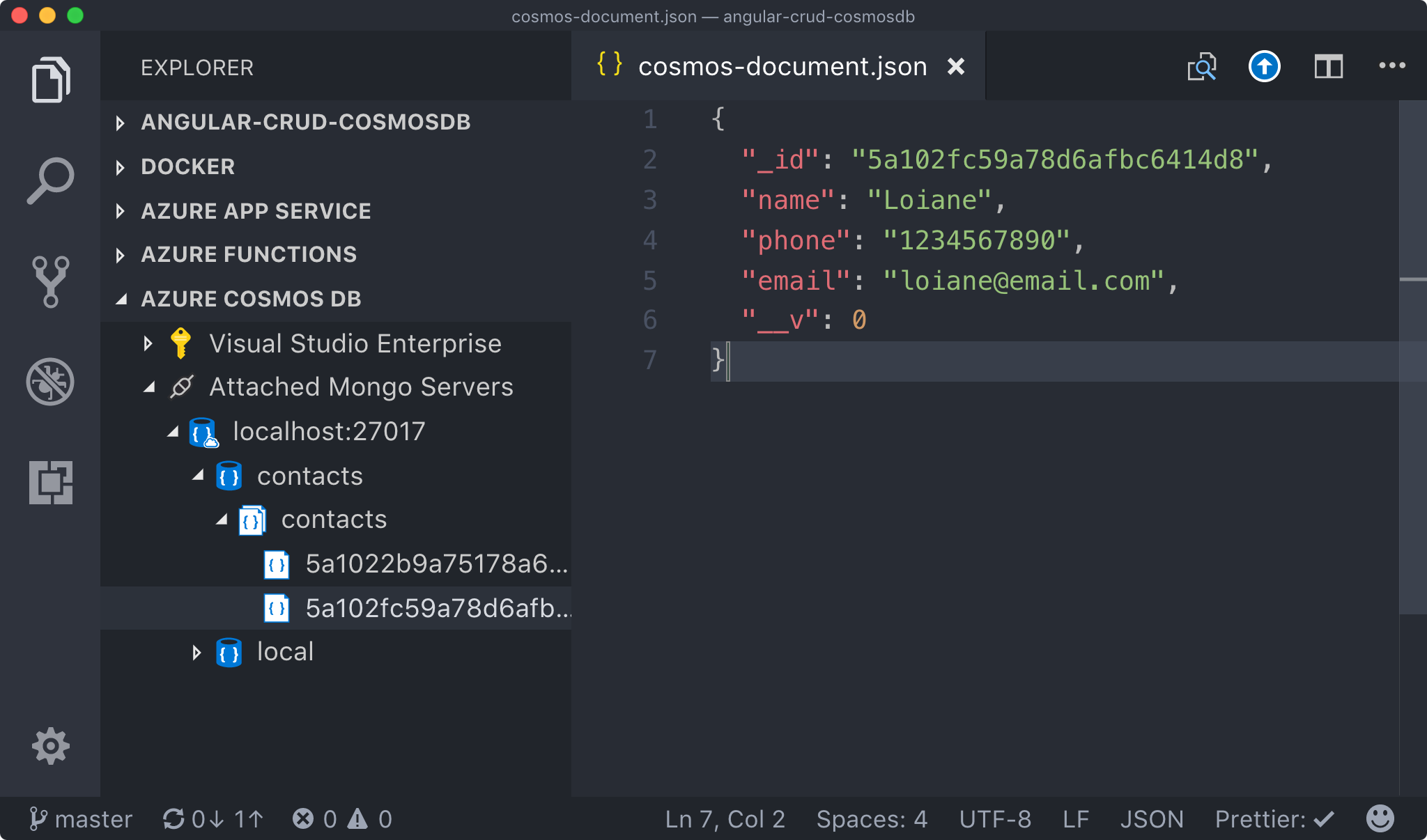Open the Explorer view in activity bar
This screenshot has height=840, width=1427.
coord(50,80)
